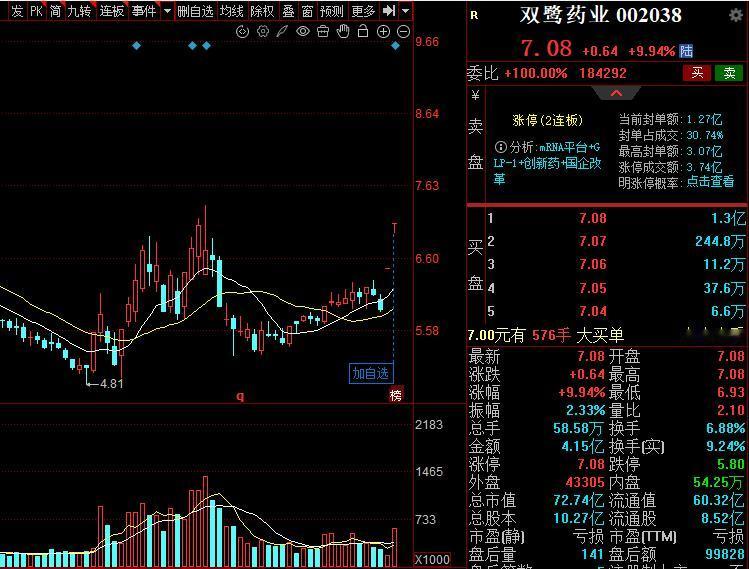749x569 pixels.
Task: Click the red 买 buy button
Action: pyautogui.click(x=697, y=73)
